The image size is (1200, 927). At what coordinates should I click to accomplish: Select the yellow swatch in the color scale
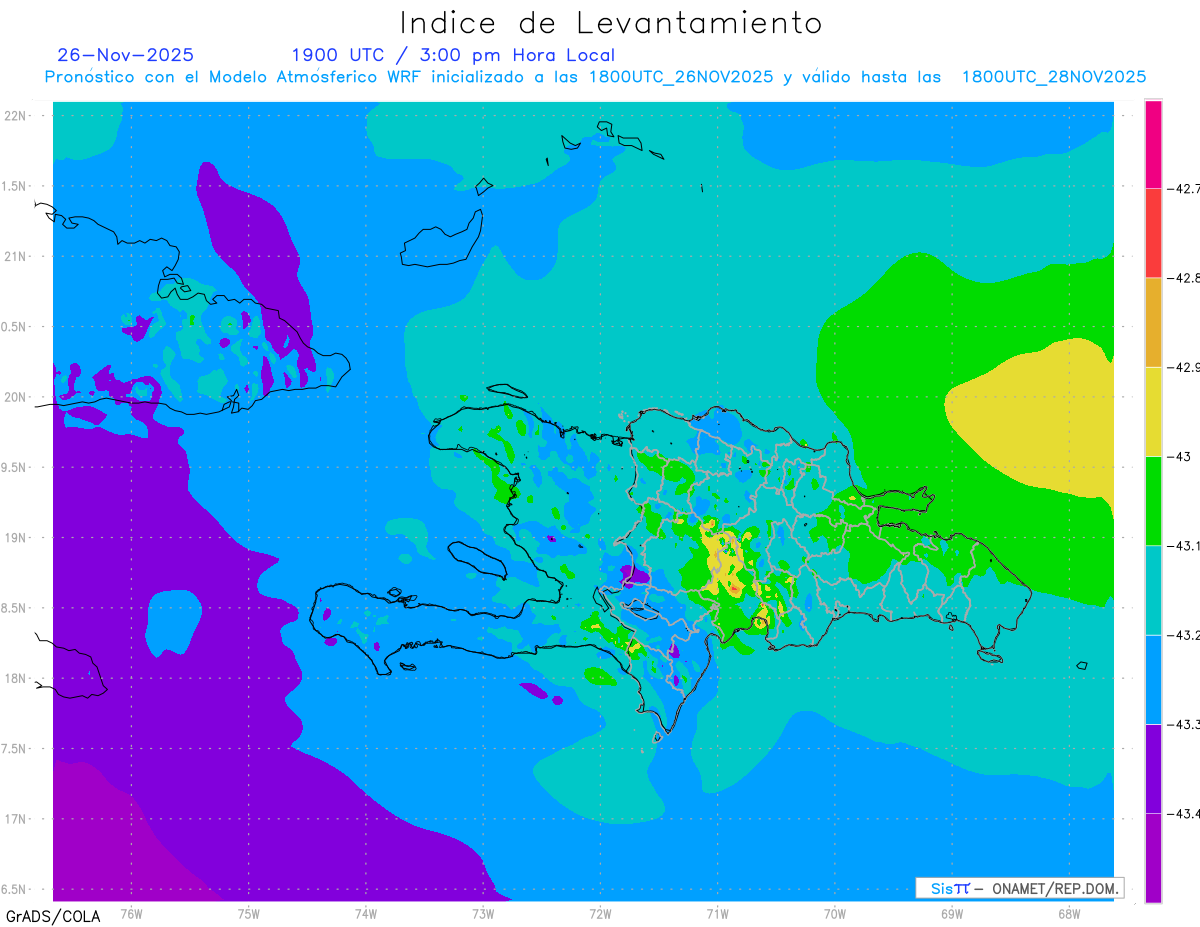point(1153,411)
